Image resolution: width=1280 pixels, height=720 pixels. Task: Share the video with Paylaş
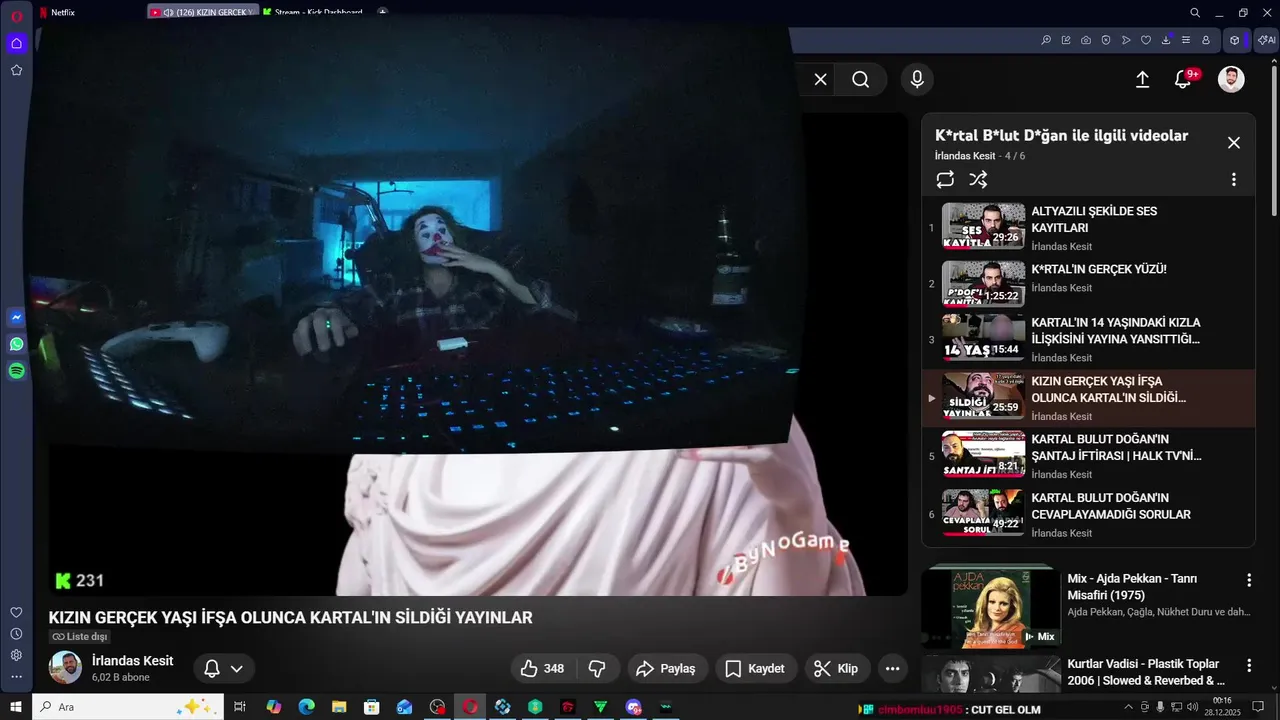(x=668, y=668)
